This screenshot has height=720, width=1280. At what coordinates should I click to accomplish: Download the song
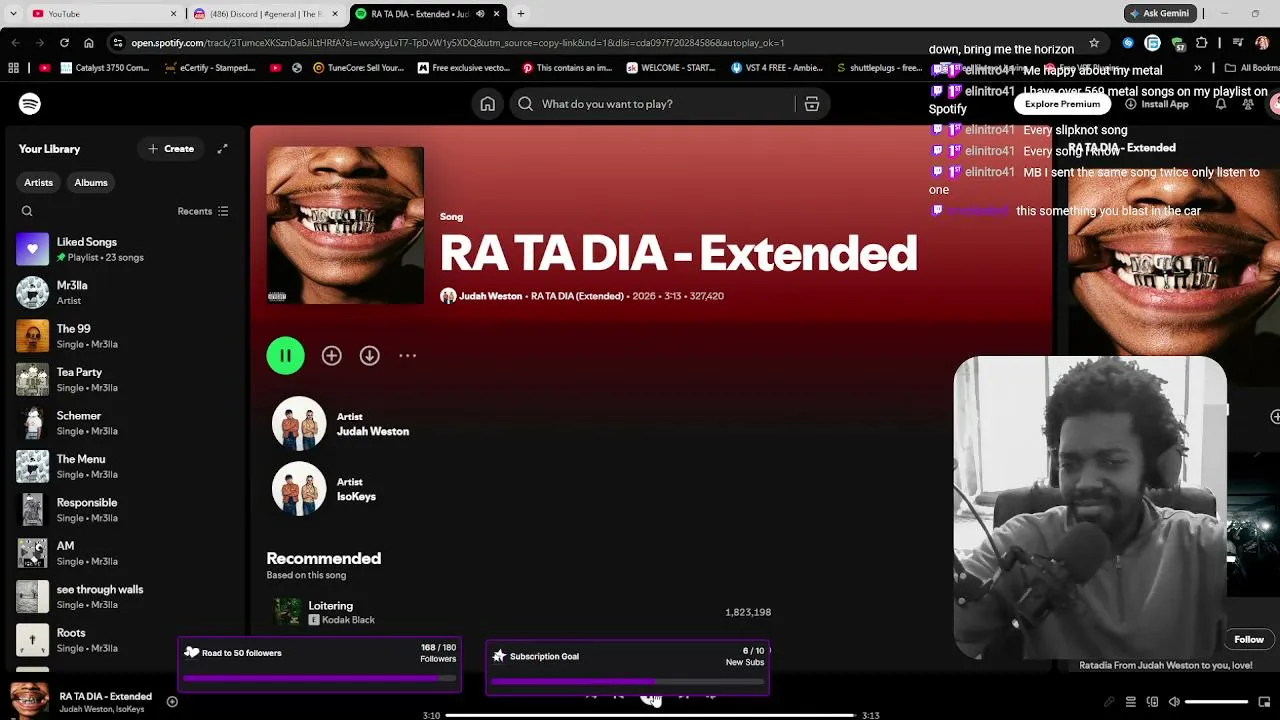(x=369, y=355)
